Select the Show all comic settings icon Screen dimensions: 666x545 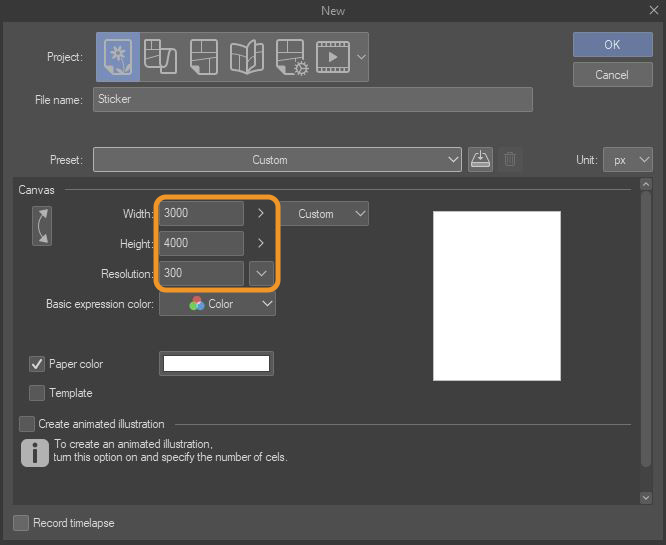(292, 57)
